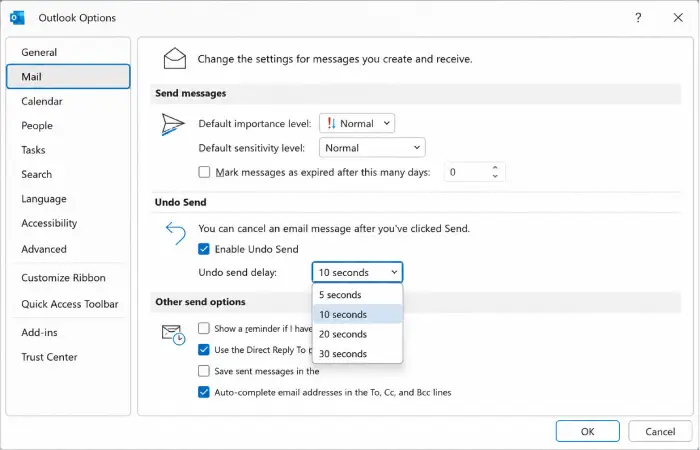Click the Cancel button

[660, 431]
